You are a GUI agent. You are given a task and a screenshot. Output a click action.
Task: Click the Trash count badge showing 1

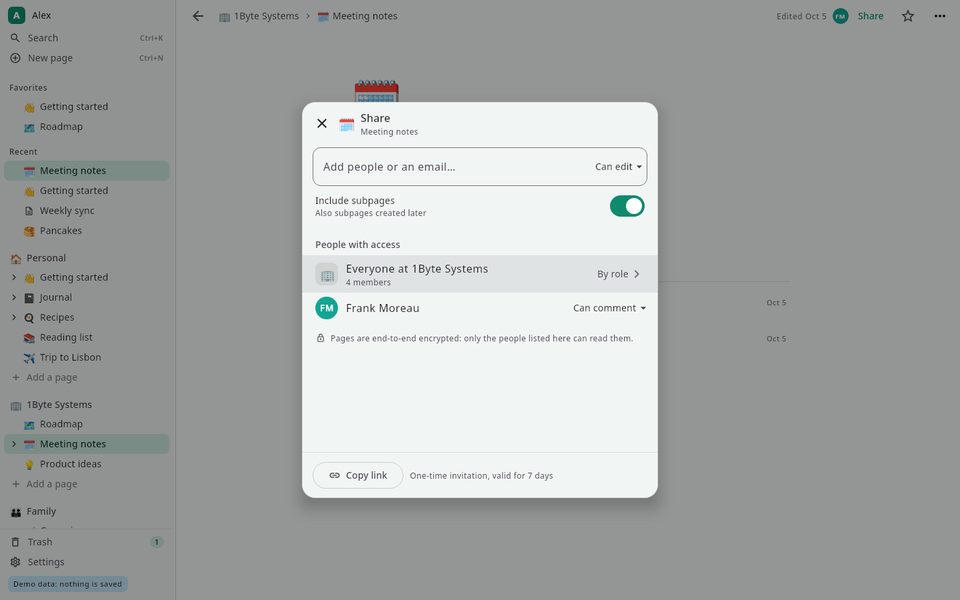pyautogui.click(x=157, y=542)
